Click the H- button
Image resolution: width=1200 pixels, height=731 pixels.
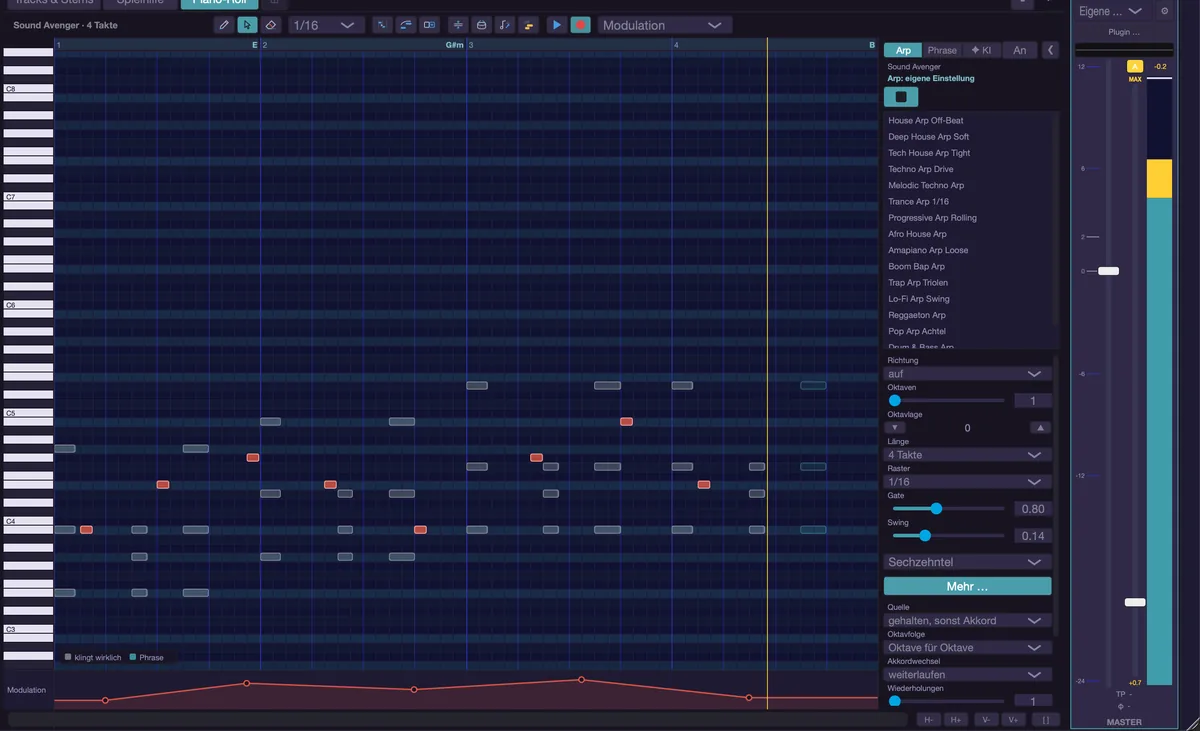coord(929,719)
